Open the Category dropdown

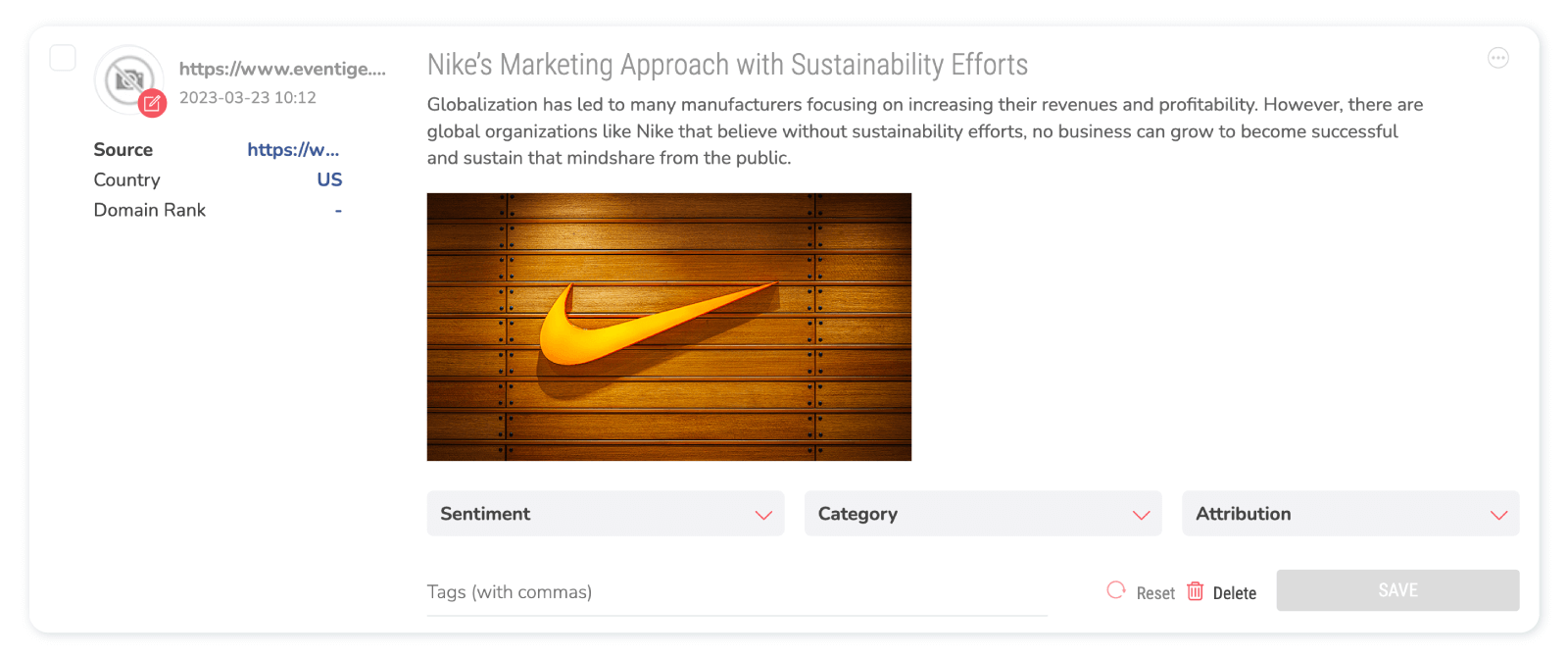(x=983, y=514)
